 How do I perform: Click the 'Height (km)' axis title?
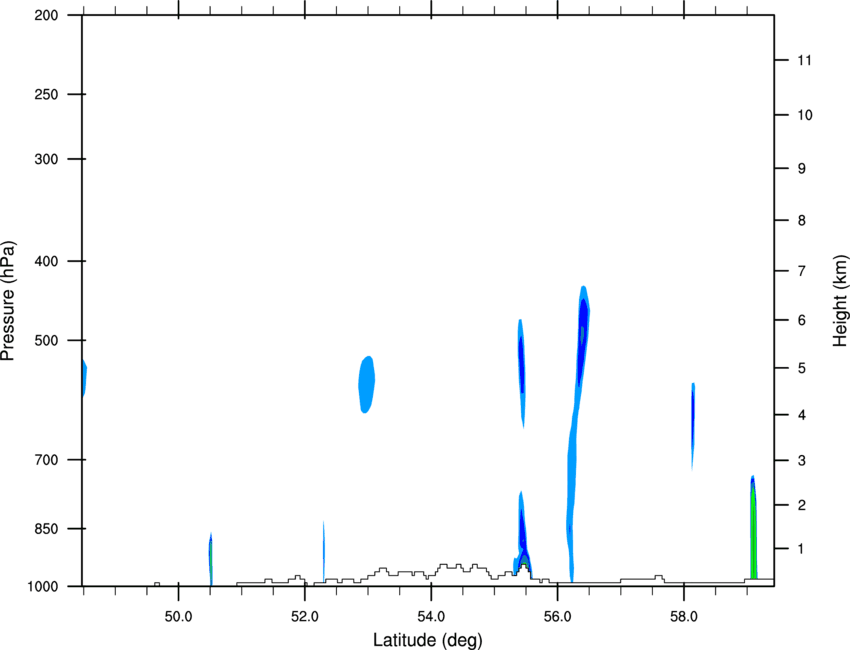click(x=840, y=301)
